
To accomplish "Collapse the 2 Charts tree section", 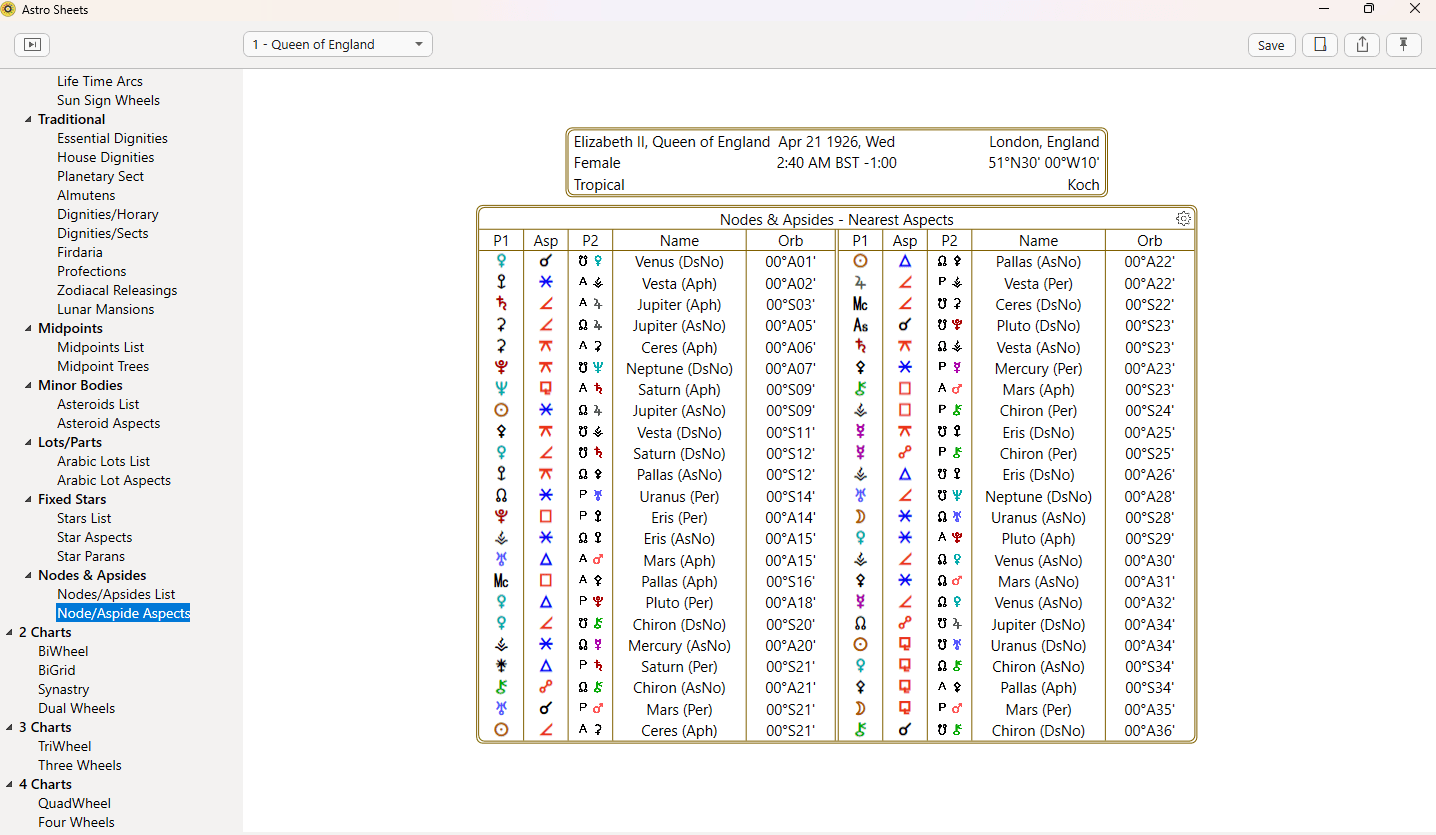I will click(x=9, y=633).
